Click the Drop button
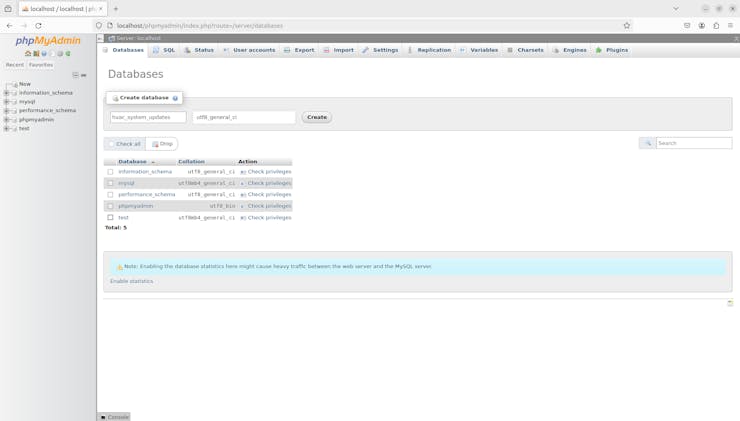 (x=162, y=144)
